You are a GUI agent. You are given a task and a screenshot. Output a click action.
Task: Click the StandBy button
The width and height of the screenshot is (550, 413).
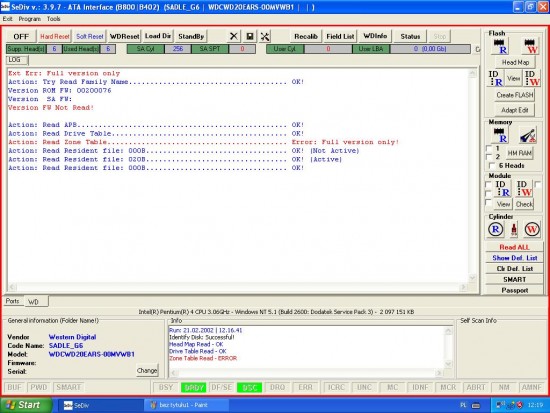point(191,36)
